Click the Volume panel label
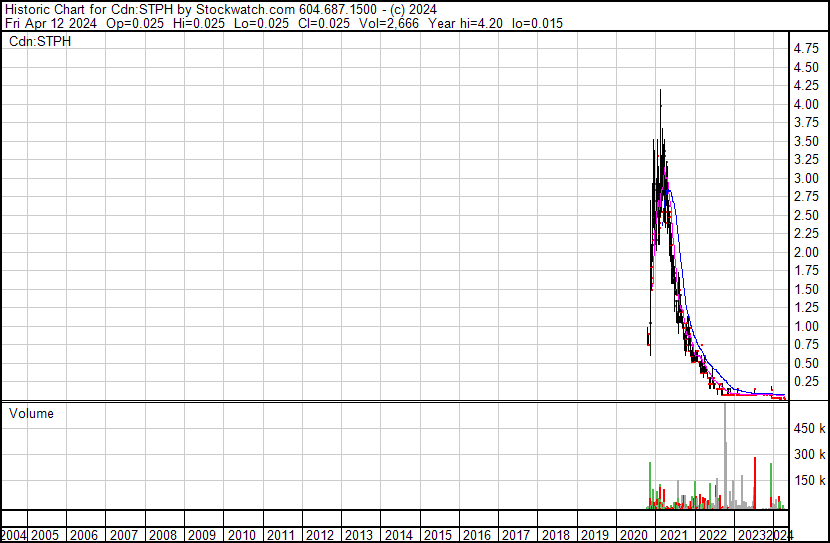Image resolution: width=830 pixels, height=543 pixels. click(31, 413)
